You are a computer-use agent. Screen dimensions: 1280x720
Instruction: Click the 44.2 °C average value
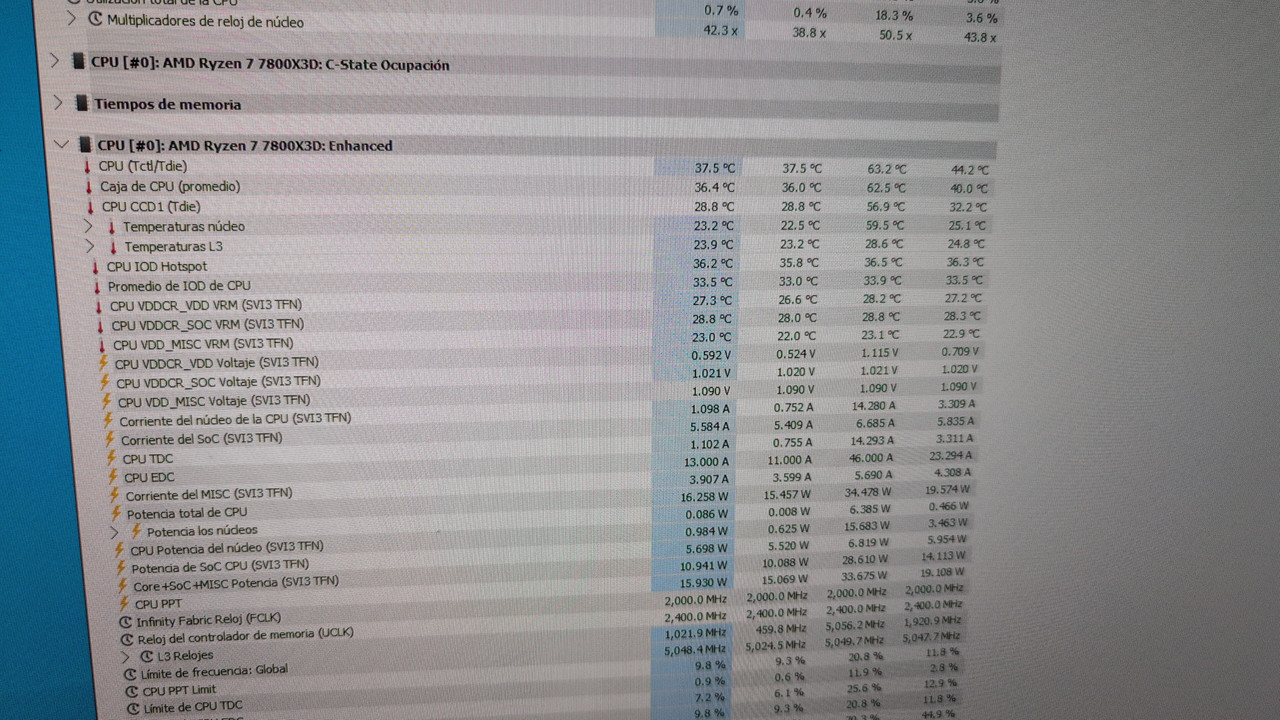point(969,170)
